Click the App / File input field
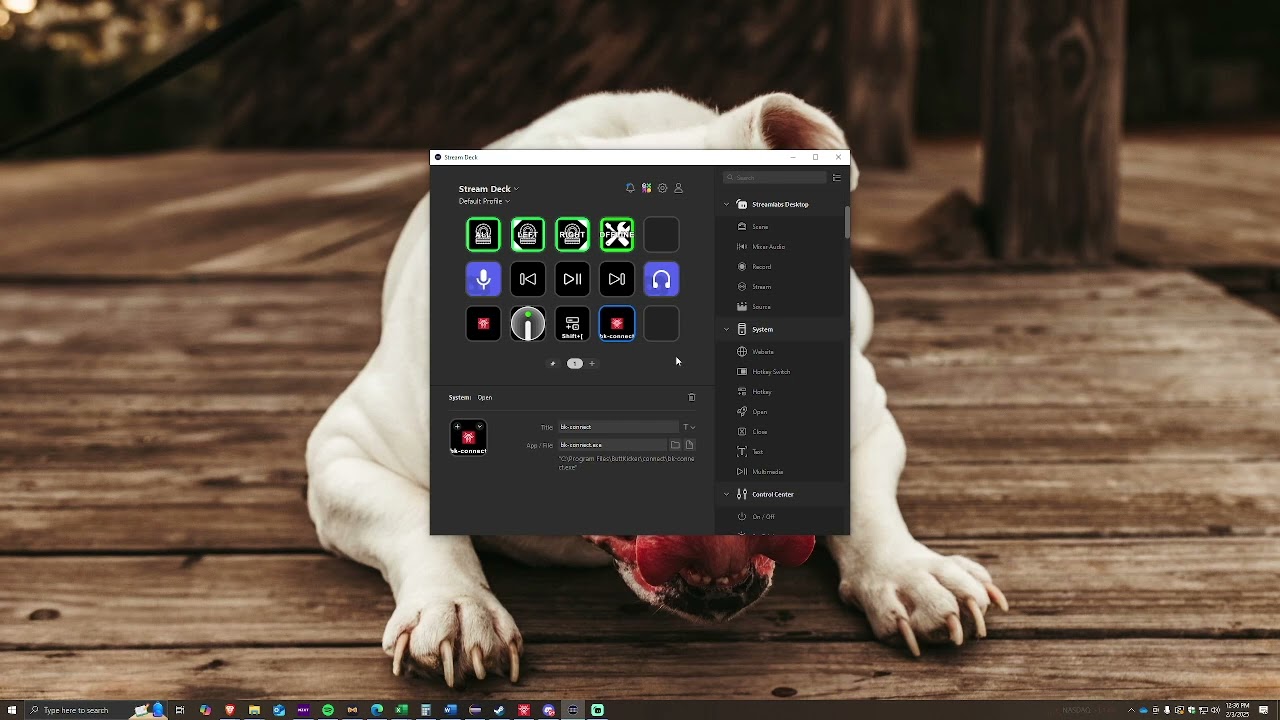1280x720 pixels. tap(612, 445)
